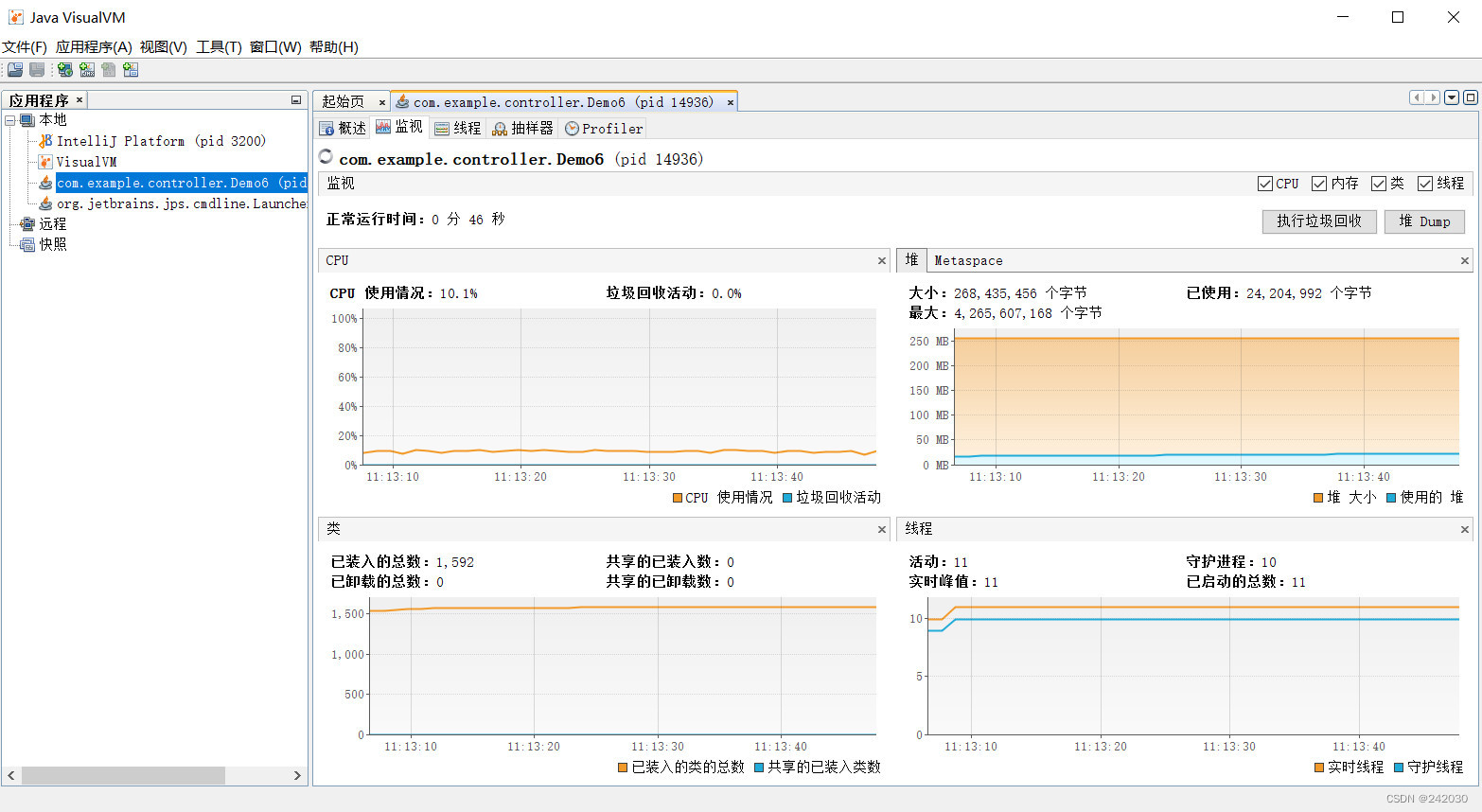The image size is (1482, 812).
Task: Click the 远程 remote hosts icon
Action: 27,224
